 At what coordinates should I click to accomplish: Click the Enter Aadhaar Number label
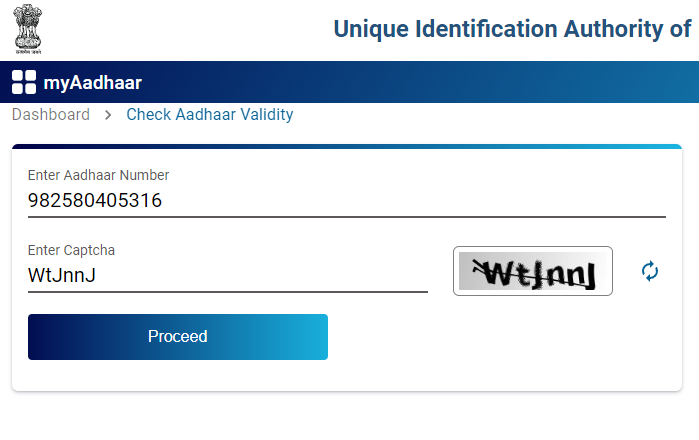98,175
